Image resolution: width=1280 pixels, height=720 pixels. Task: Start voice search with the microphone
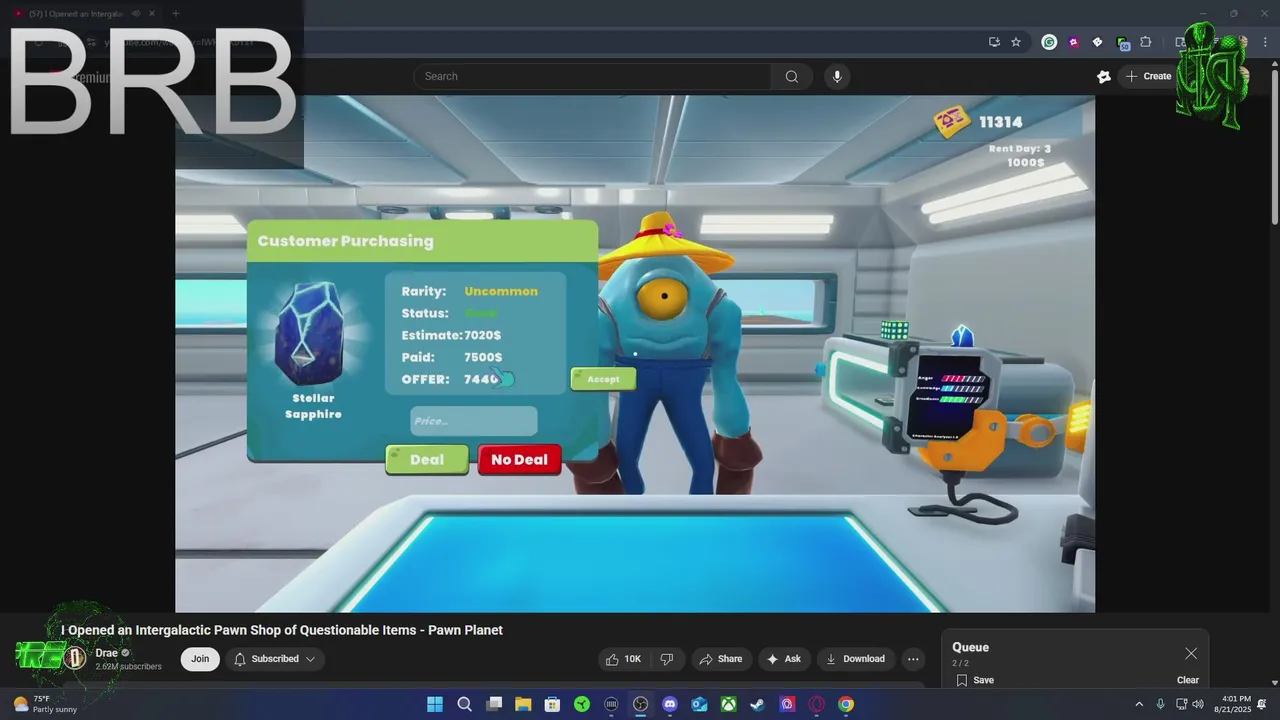[x=837, y=77]
